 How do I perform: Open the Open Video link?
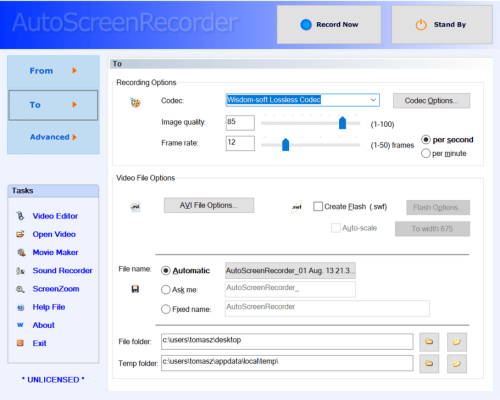point(54,234)
